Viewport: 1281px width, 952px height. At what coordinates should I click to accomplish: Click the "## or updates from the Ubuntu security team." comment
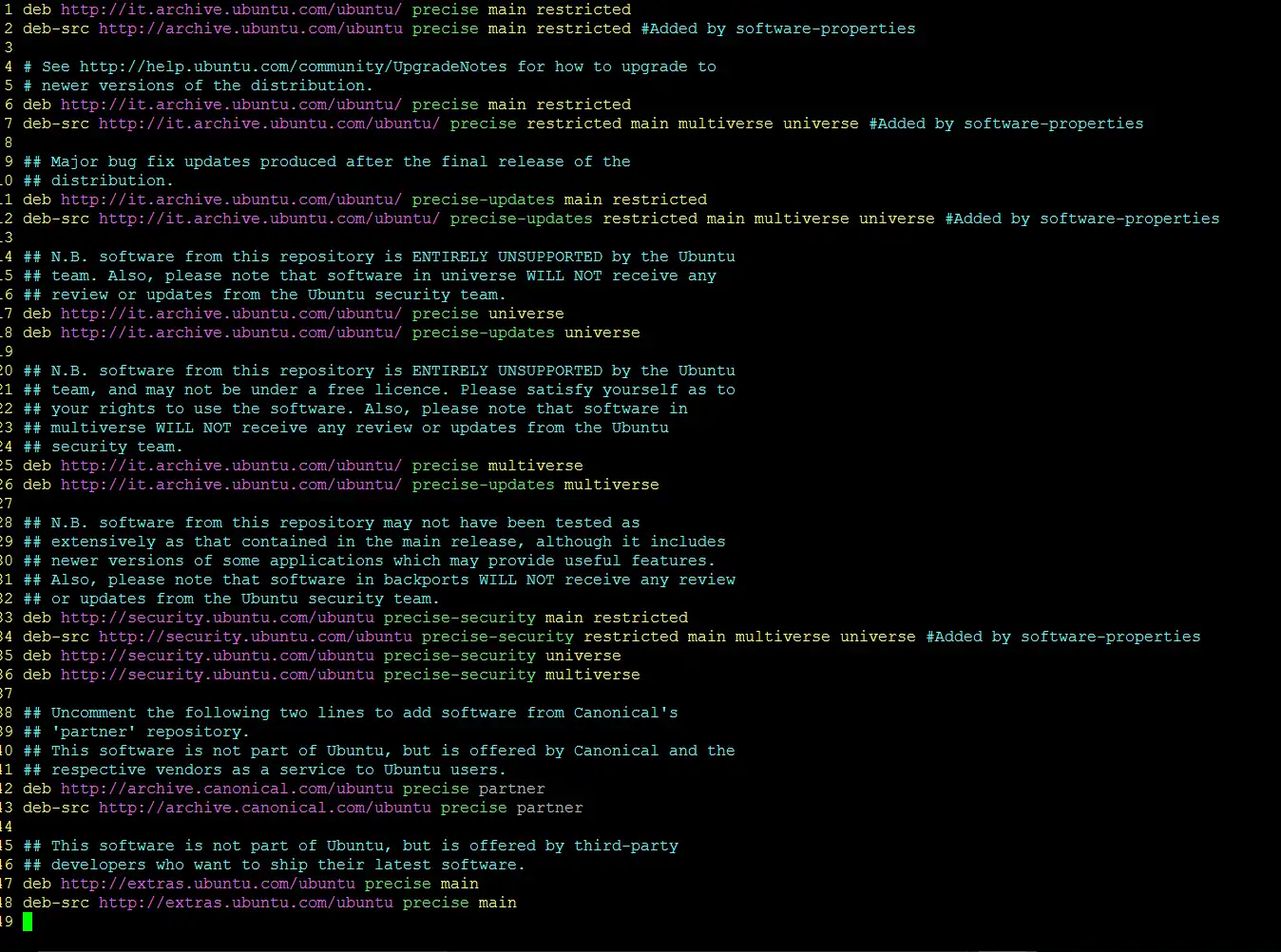232,599
